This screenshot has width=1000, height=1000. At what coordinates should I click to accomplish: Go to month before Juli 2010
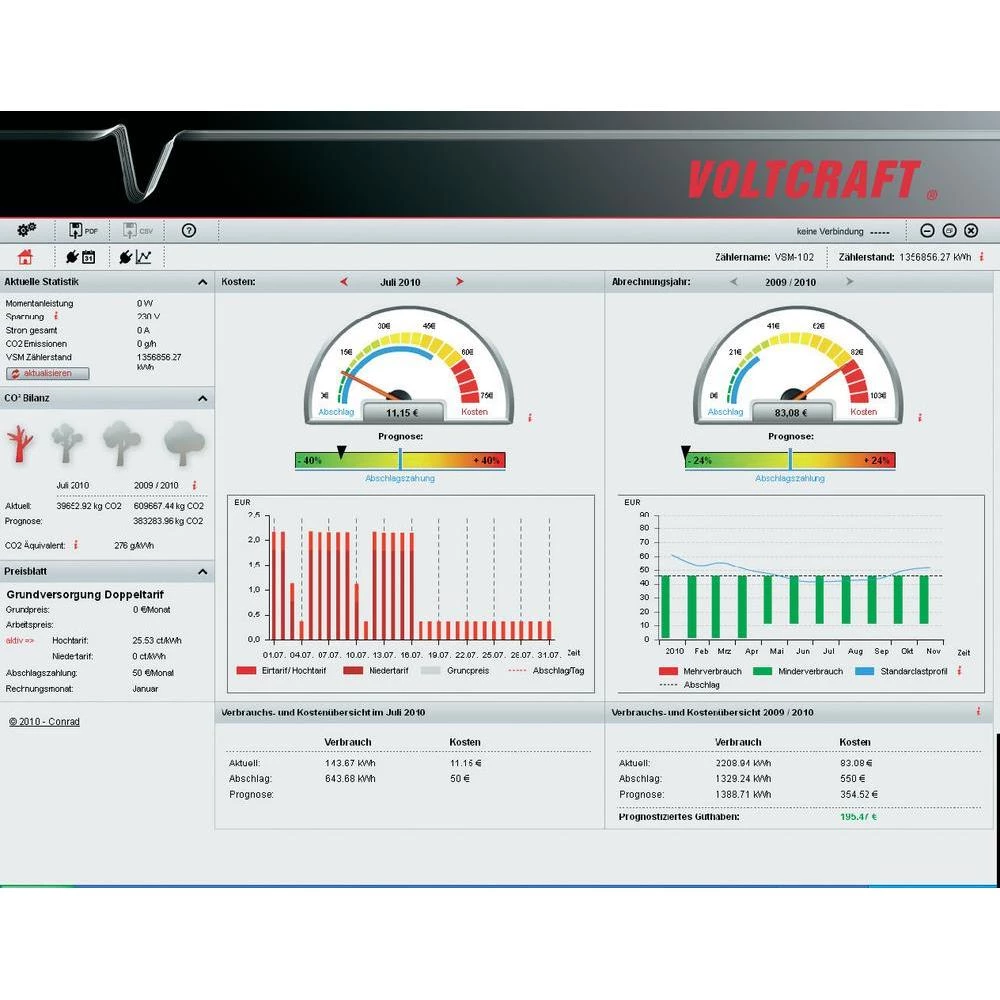[x=344, y=282]
